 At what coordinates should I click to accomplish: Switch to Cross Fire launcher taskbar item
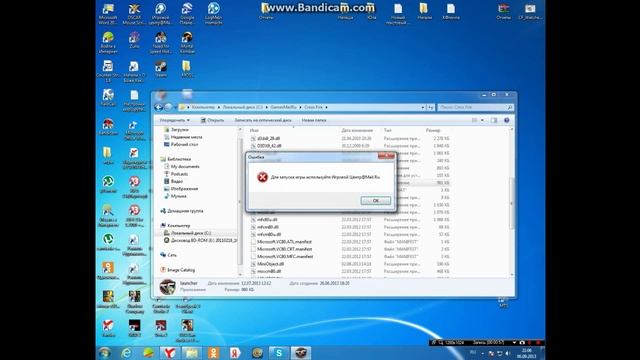click(x=301, y=353)
